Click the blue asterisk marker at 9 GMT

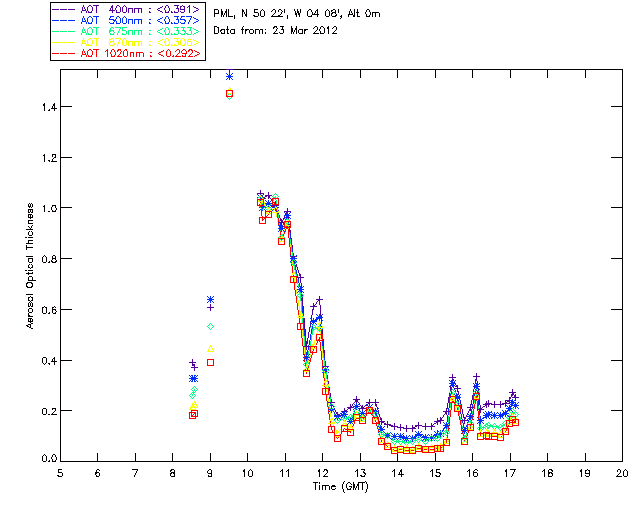tap(210, 300)
